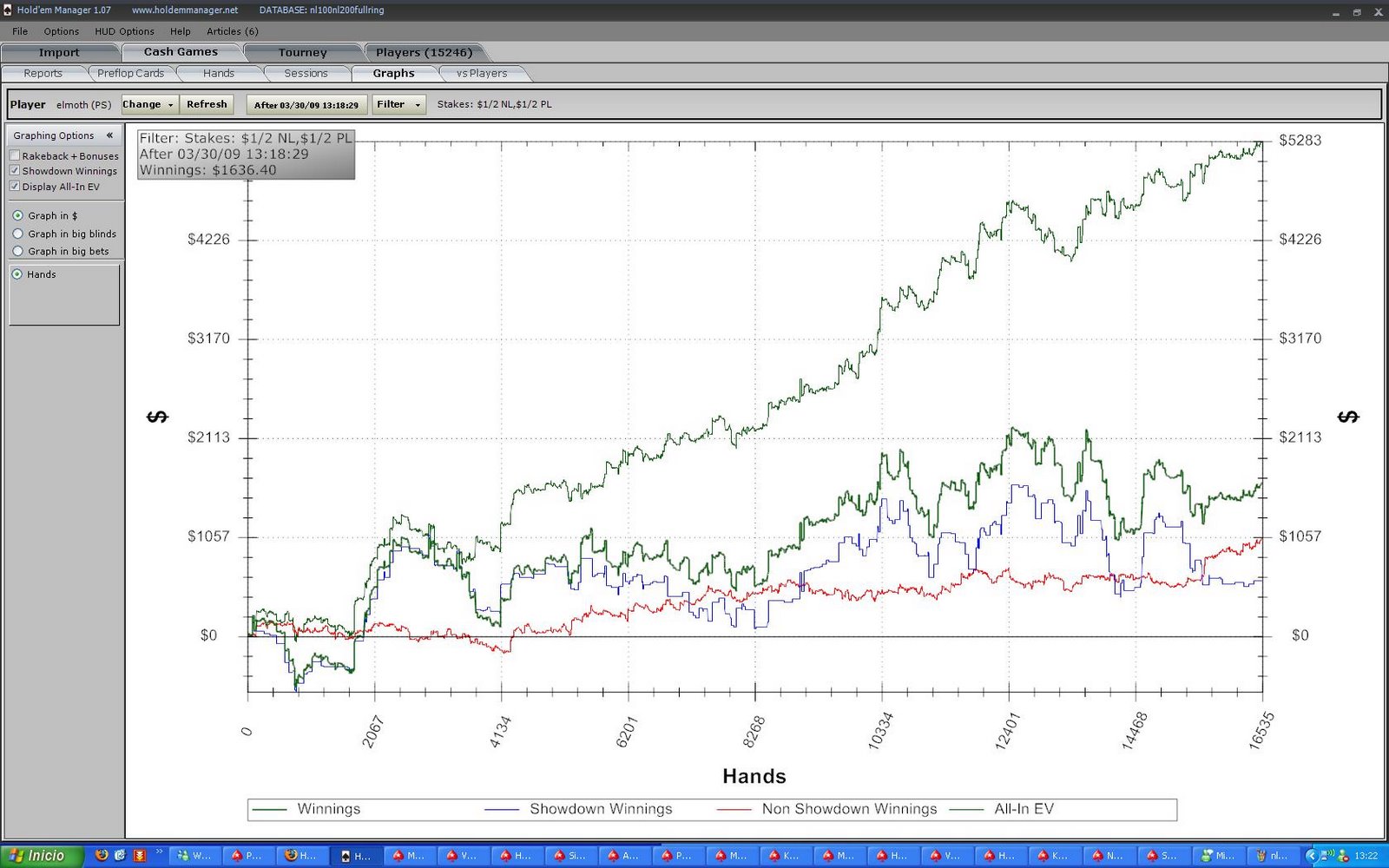Switch to the Cash Games tab
The width and height of the screenshot is (1389, 868).
click(x=181, y=52)
